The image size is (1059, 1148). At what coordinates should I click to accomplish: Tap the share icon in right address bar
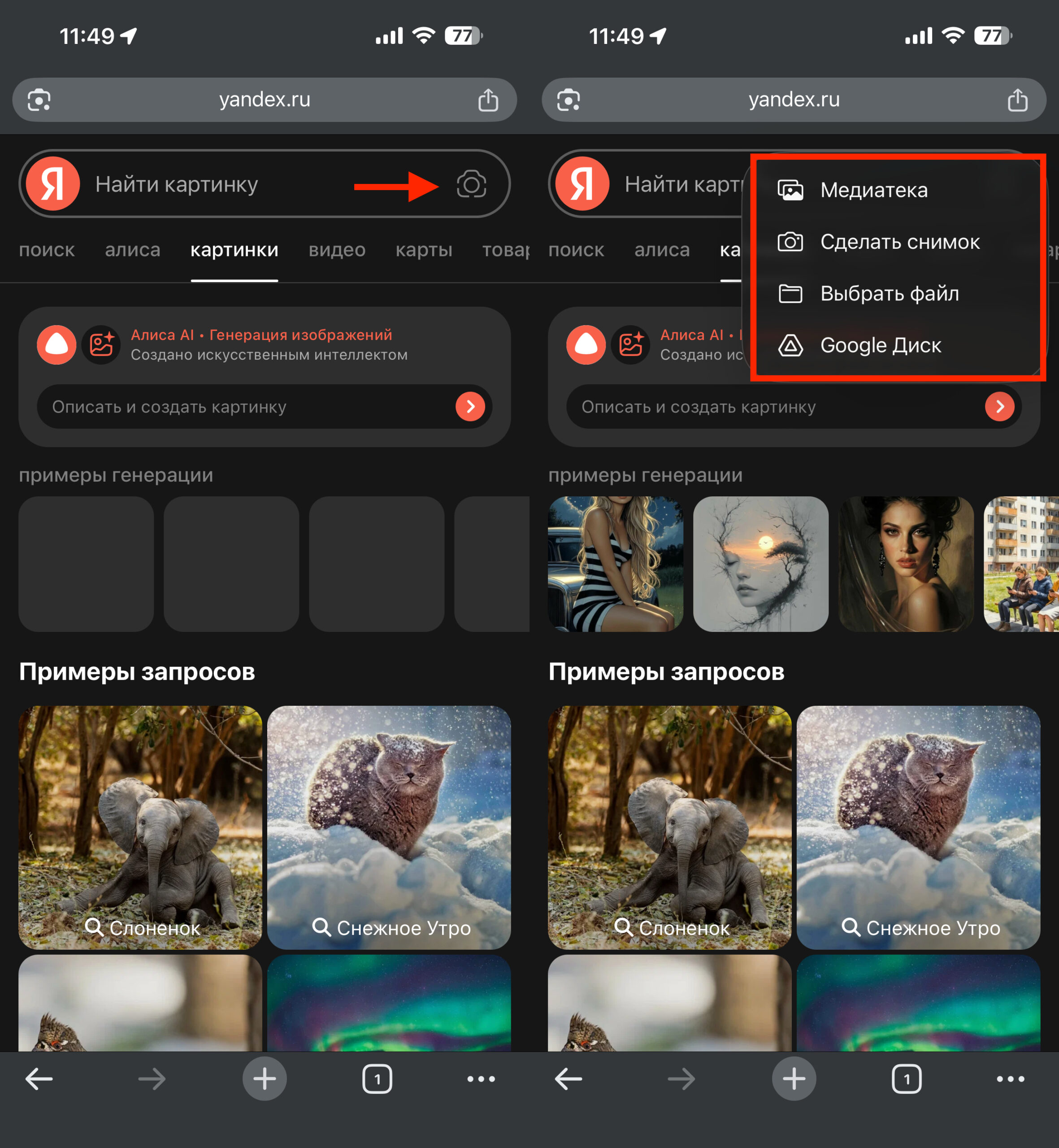click(1017, 100)
